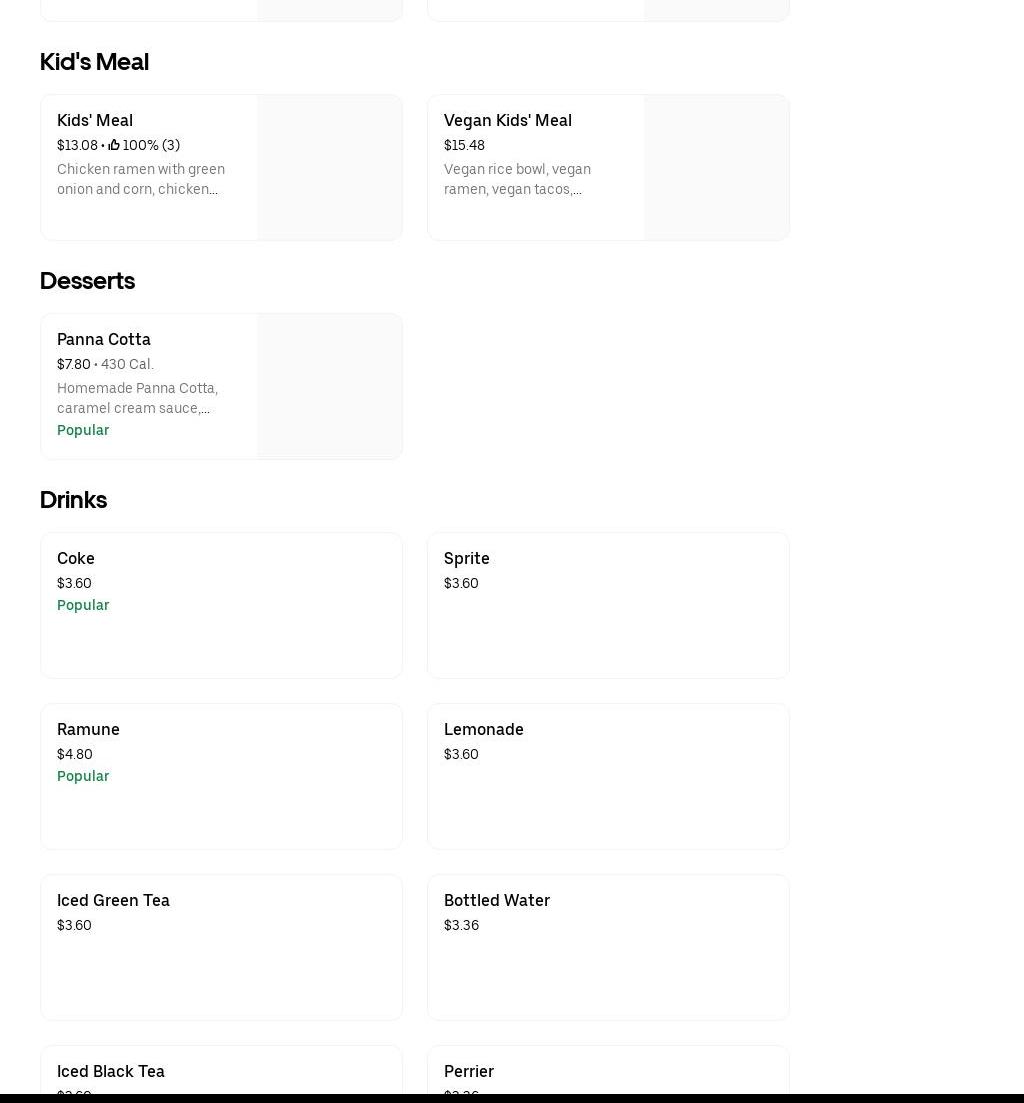Pick the Lemonade drink card
This screenshot has height=1103, width=1024.
click(608, 776)
